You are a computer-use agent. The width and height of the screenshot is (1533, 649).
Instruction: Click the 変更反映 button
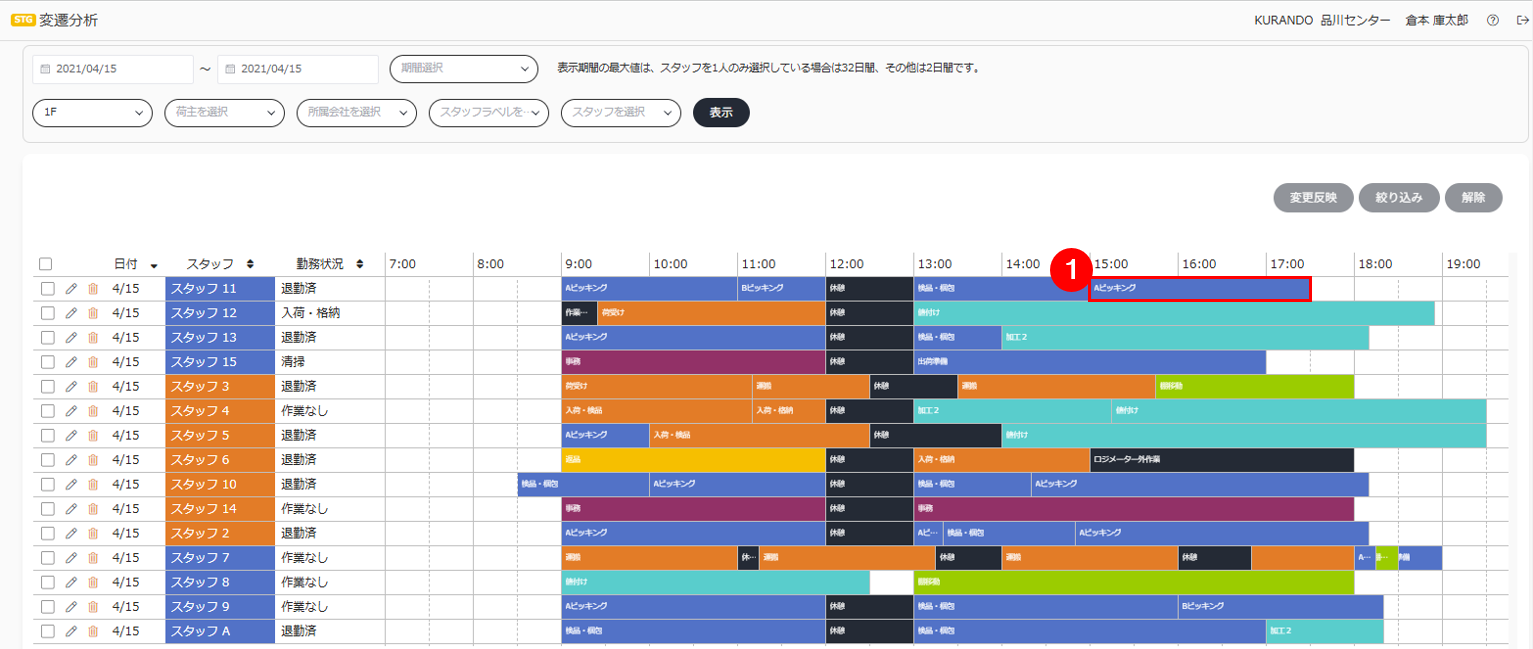coord(1313,198)
